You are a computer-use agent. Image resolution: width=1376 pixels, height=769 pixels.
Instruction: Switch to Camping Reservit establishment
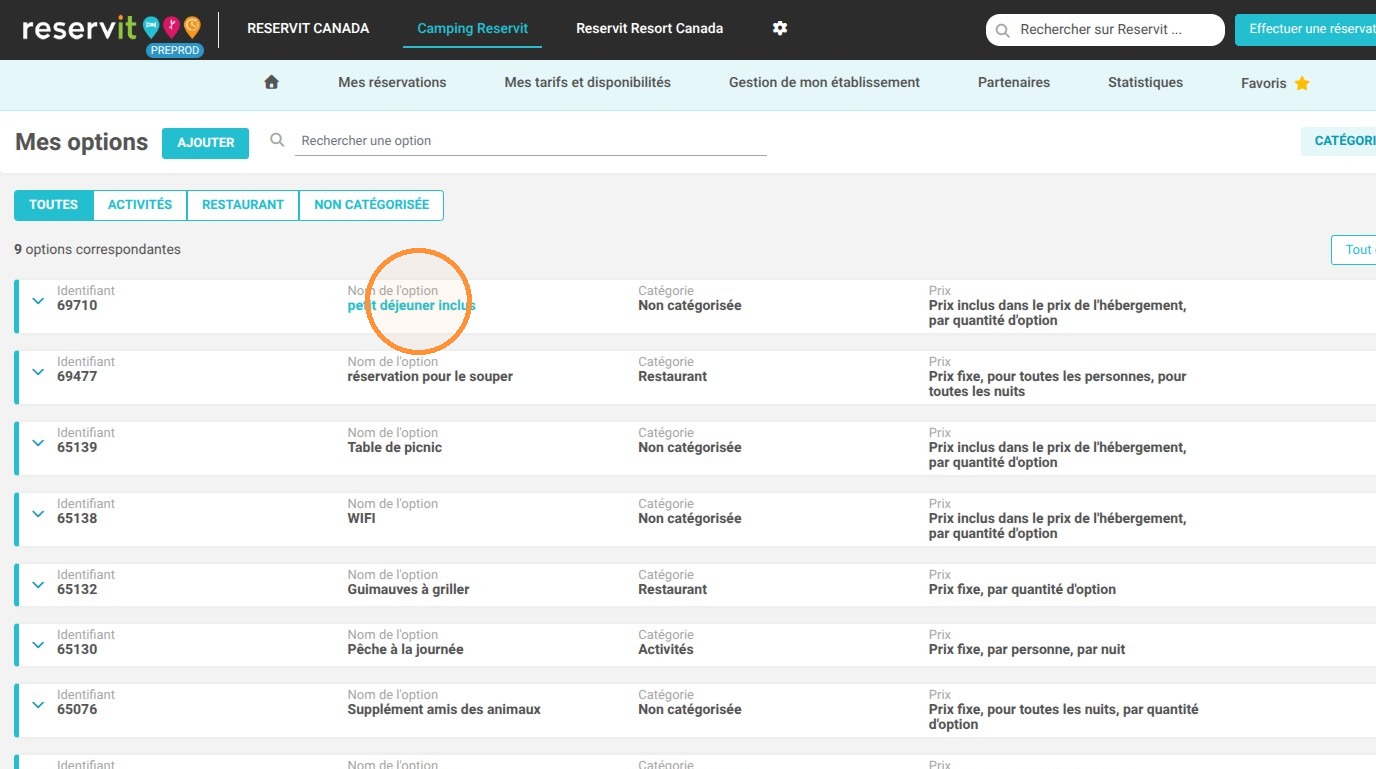click(472, 29)
